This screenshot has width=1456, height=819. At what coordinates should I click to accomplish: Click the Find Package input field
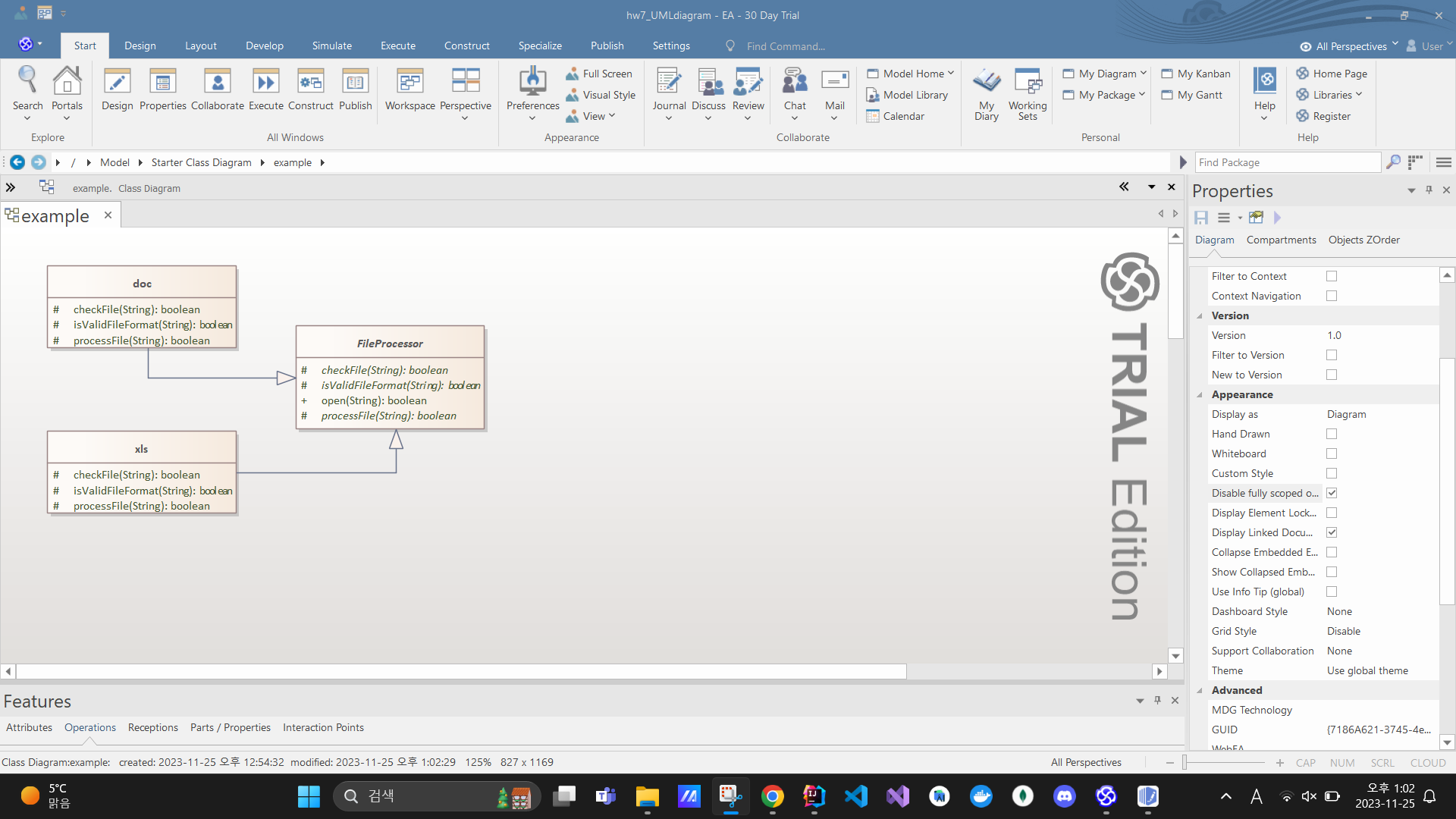[x=1287, y=162]
